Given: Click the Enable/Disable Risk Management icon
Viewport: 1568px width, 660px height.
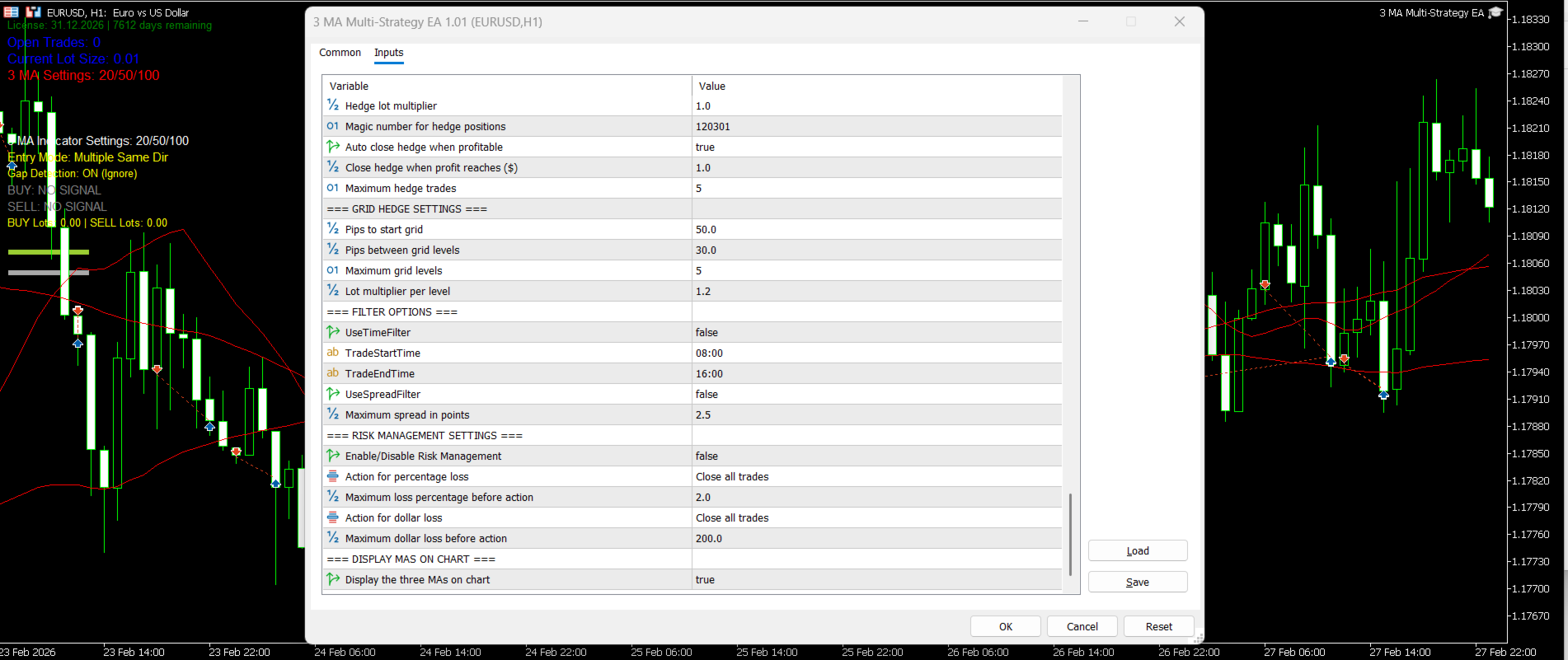Looking at the screenshot, I should tap(333, 456).
